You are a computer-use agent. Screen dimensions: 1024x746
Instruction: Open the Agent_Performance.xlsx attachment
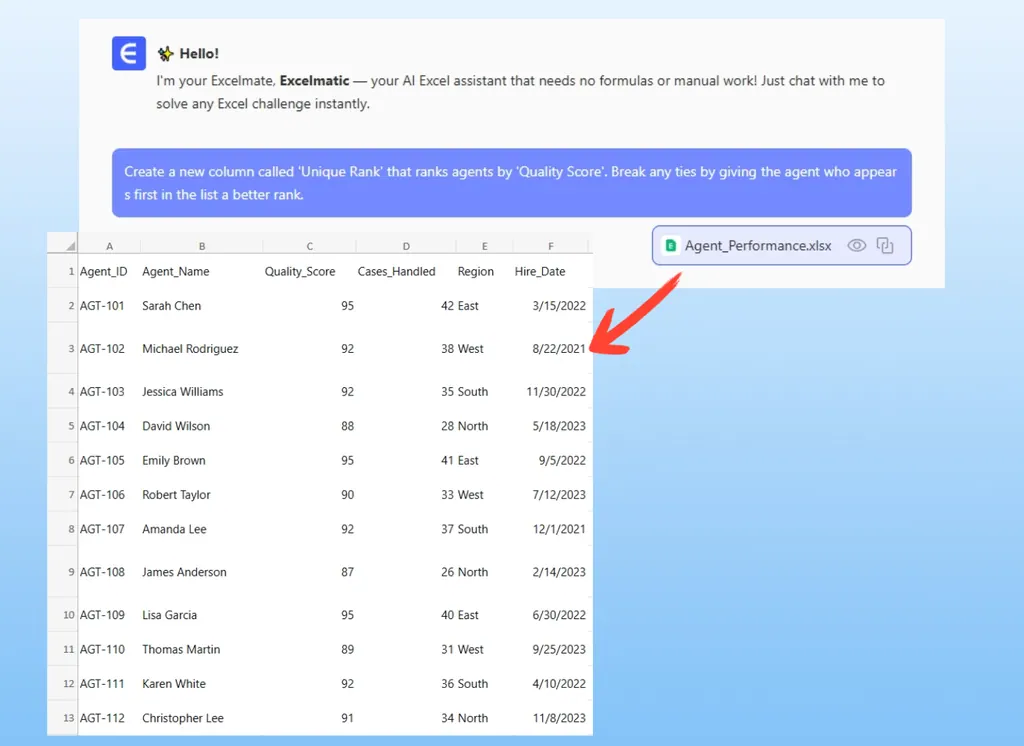(x=758, y=245)
